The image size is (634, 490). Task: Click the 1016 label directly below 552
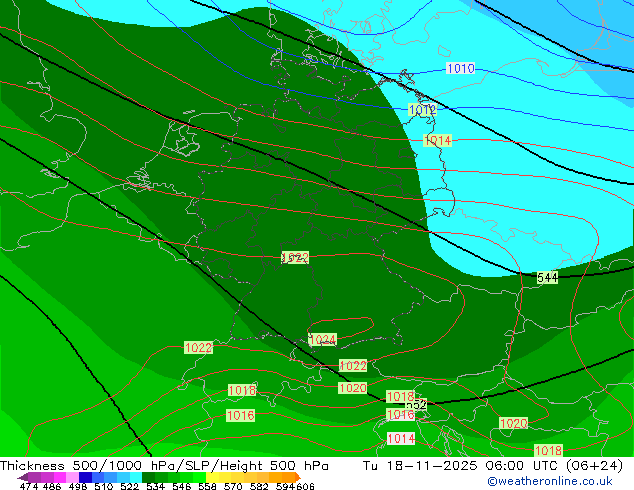click(x=401, y=414)
